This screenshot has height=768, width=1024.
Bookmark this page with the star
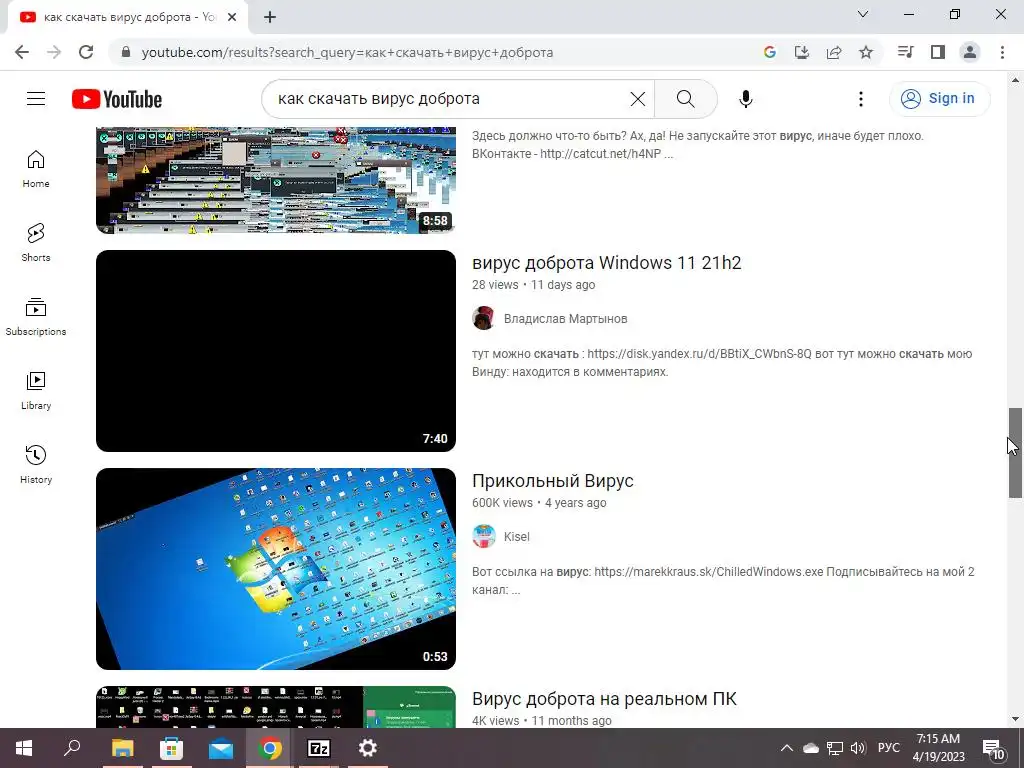pos(866,52)
